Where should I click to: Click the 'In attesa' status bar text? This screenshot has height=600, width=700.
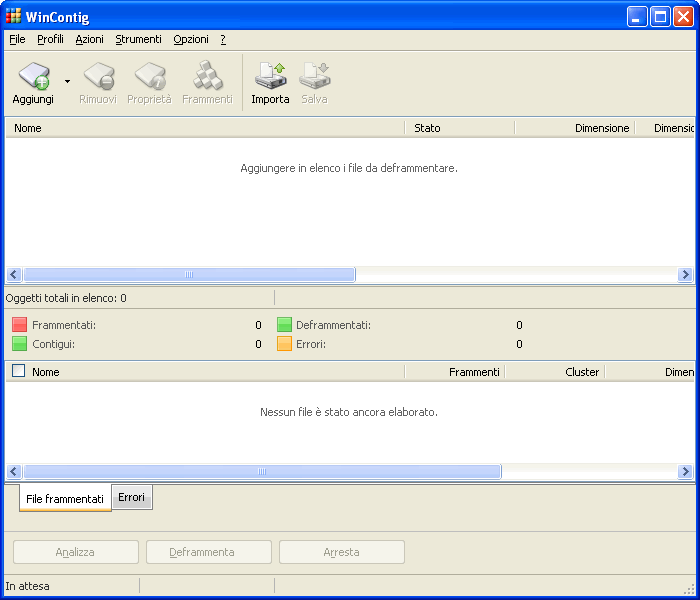(x=28, y=586)
